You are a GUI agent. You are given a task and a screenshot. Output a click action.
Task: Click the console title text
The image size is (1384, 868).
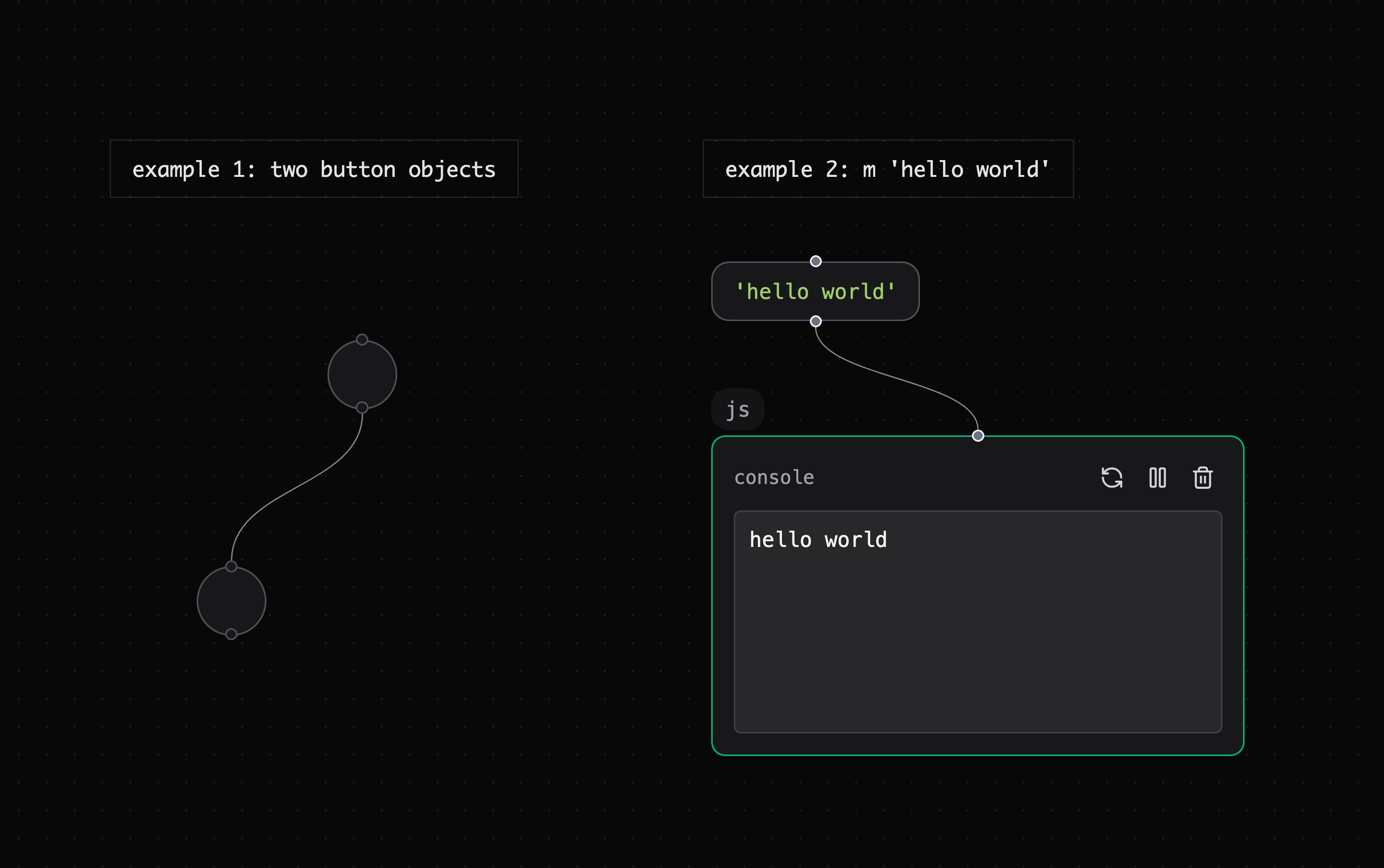coord(774,478)
